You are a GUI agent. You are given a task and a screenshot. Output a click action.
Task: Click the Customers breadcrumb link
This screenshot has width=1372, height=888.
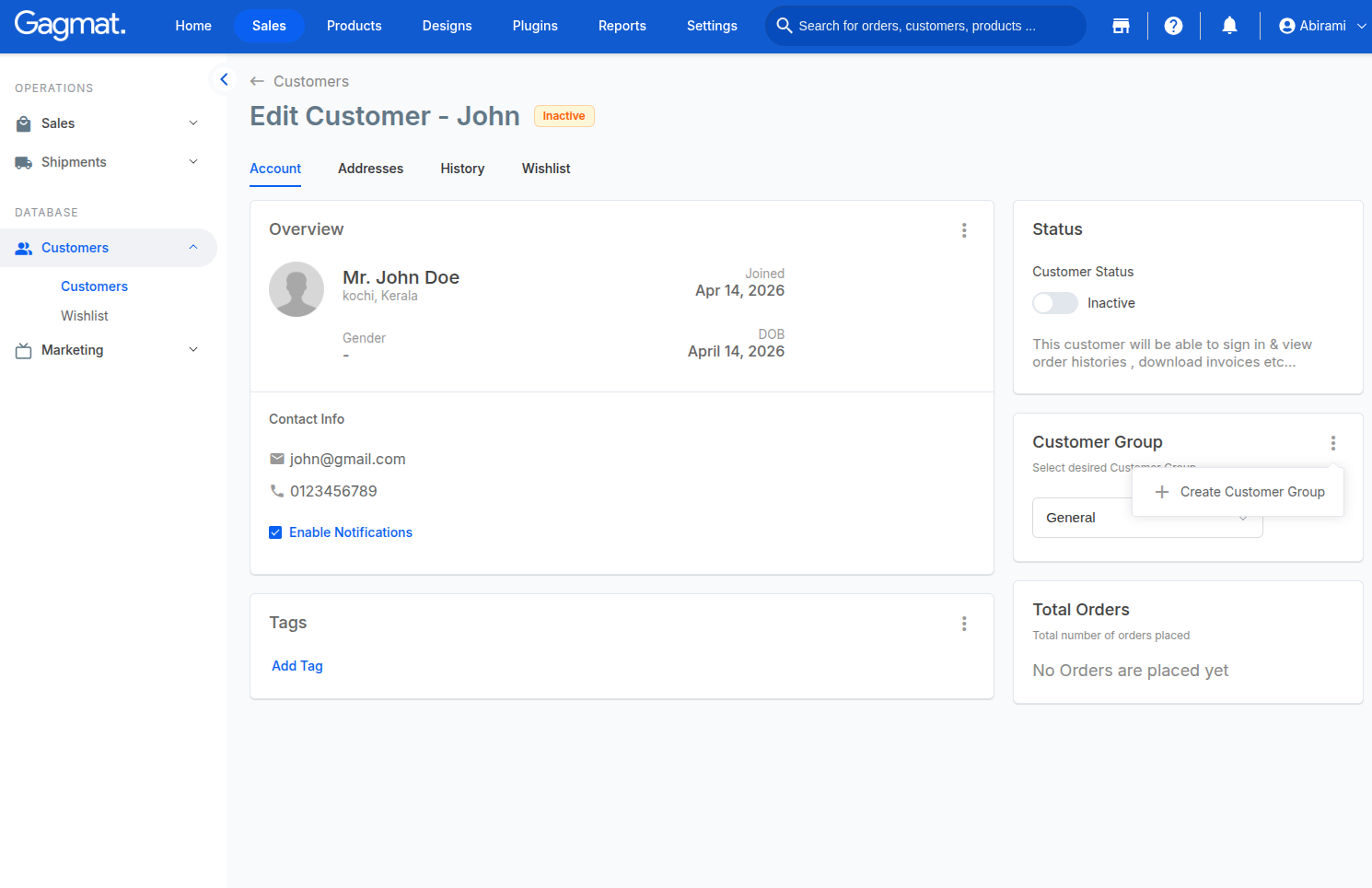pyautogui.click(x=311, y=81)
